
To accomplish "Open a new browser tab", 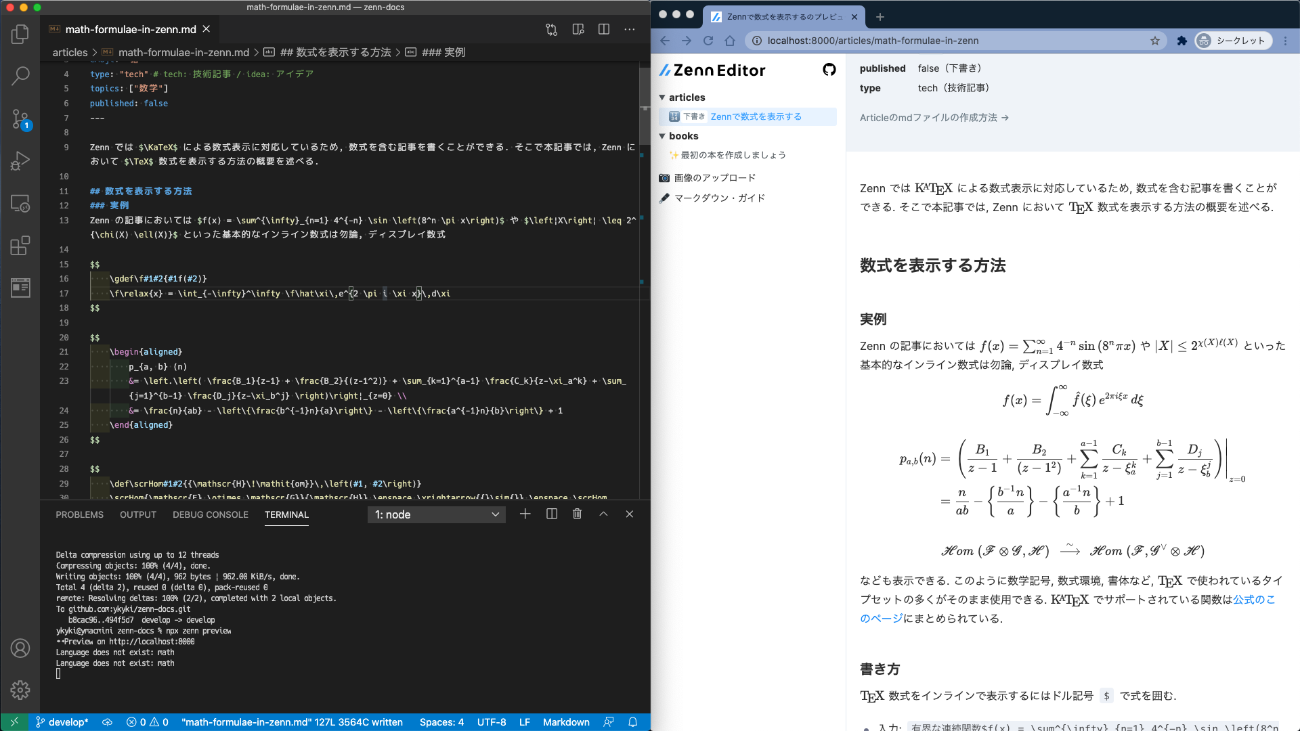I will tap(880, 16).
